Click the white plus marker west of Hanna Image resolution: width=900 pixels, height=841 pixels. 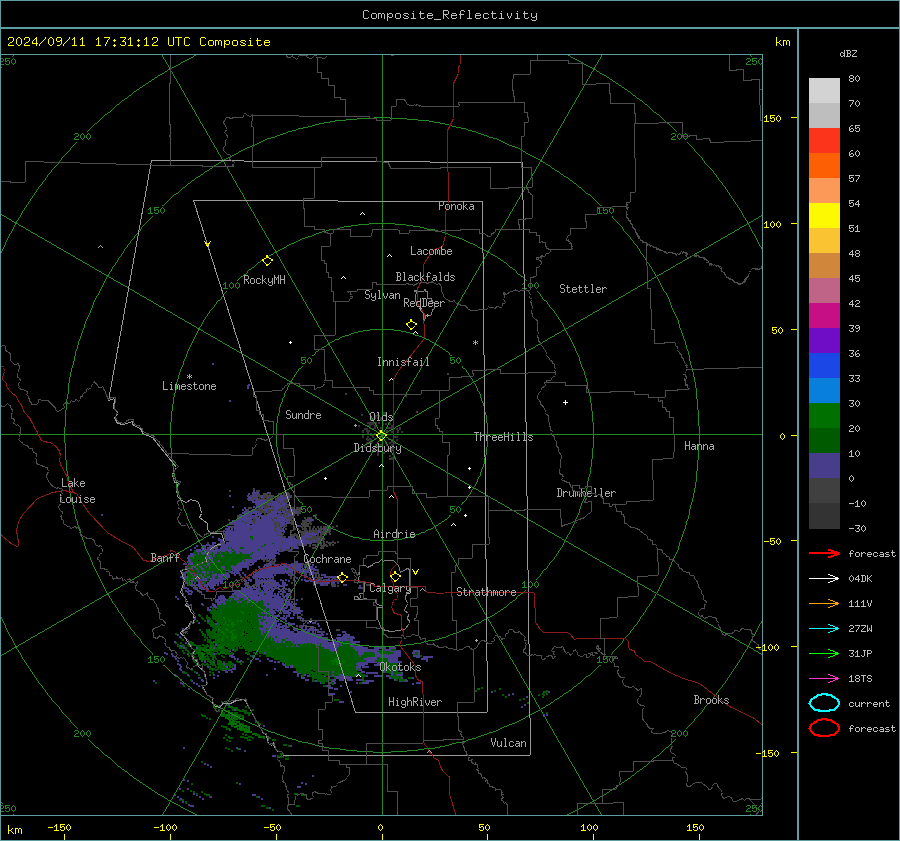tap(565, 402)
